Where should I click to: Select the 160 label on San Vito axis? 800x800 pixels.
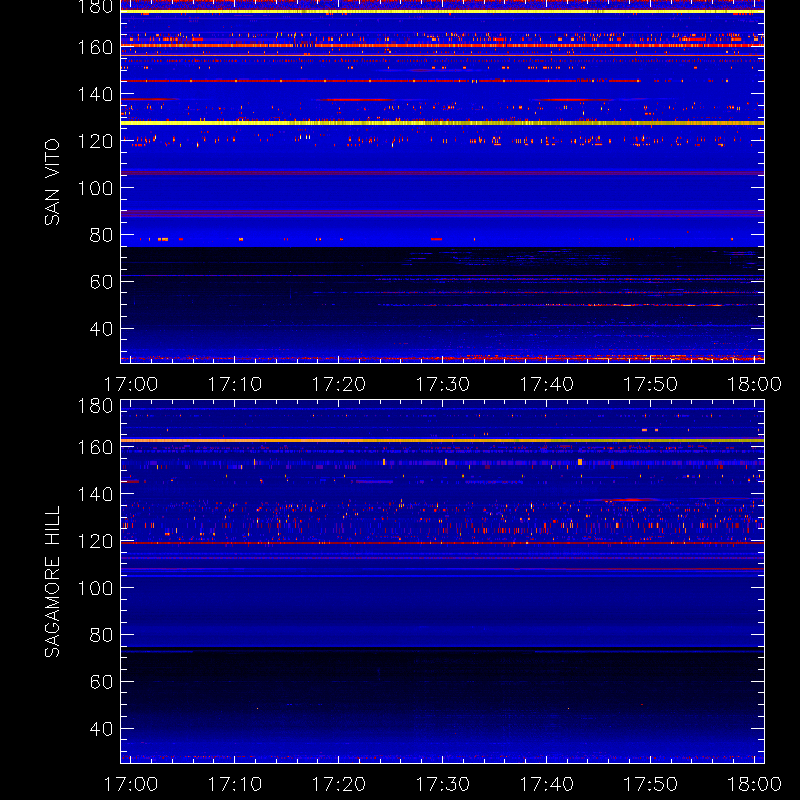95,47
